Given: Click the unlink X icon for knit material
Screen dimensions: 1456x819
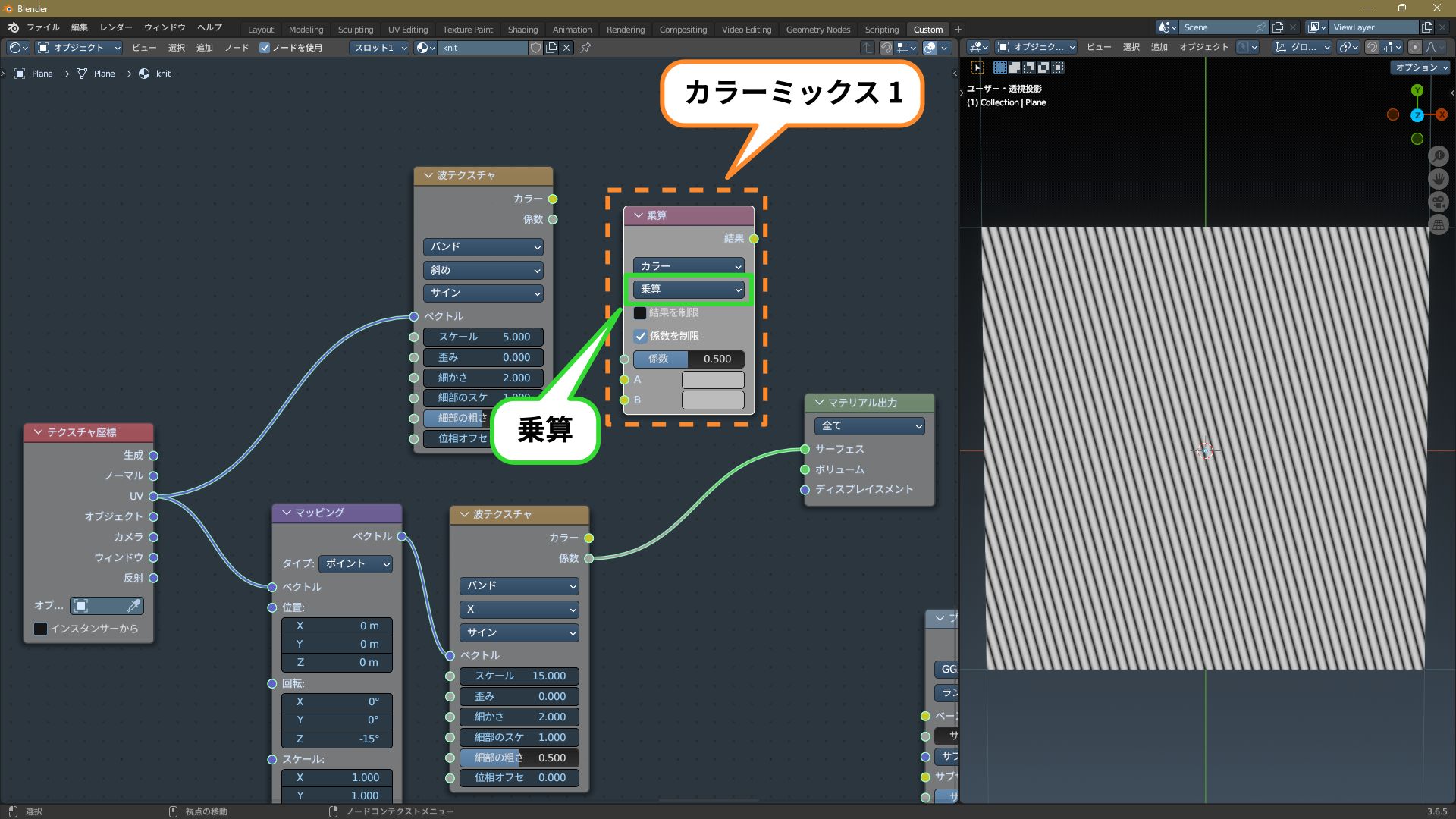Looking at the screenshot, I should point(566,48).
